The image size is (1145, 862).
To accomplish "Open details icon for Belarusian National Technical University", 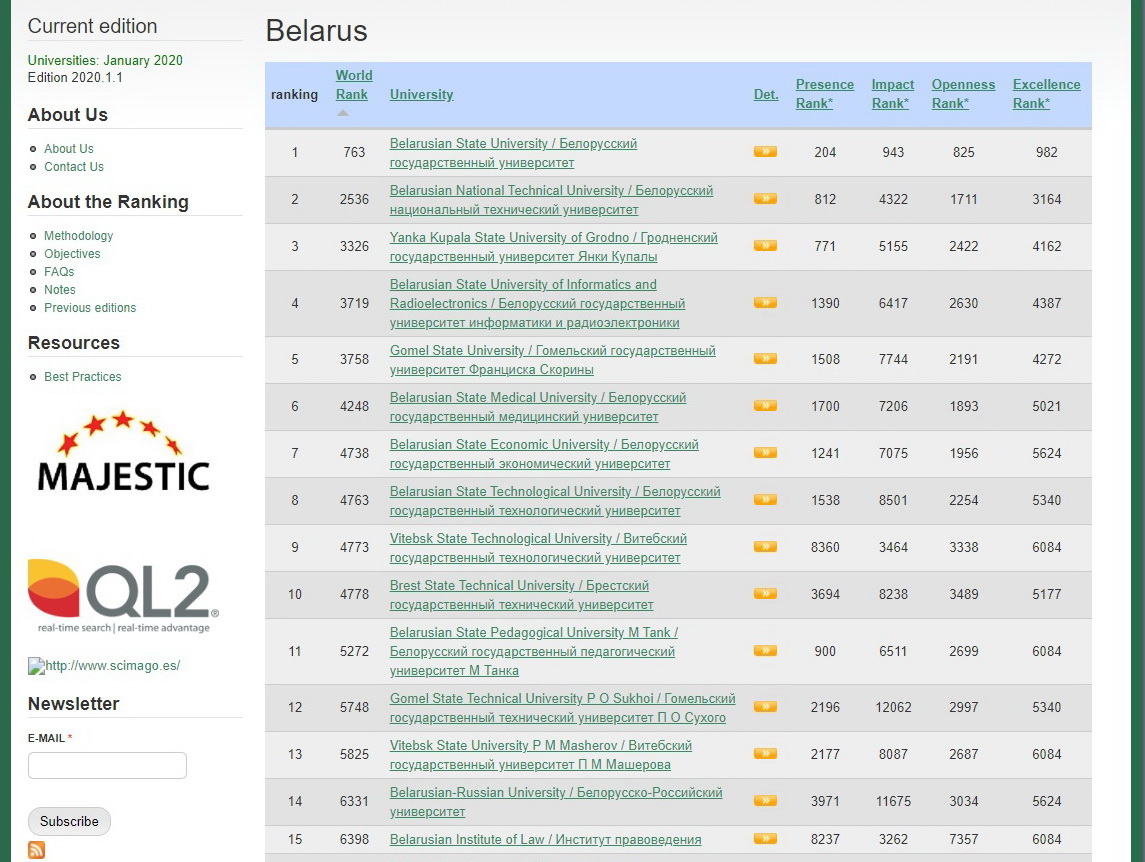I will point(765,199).
